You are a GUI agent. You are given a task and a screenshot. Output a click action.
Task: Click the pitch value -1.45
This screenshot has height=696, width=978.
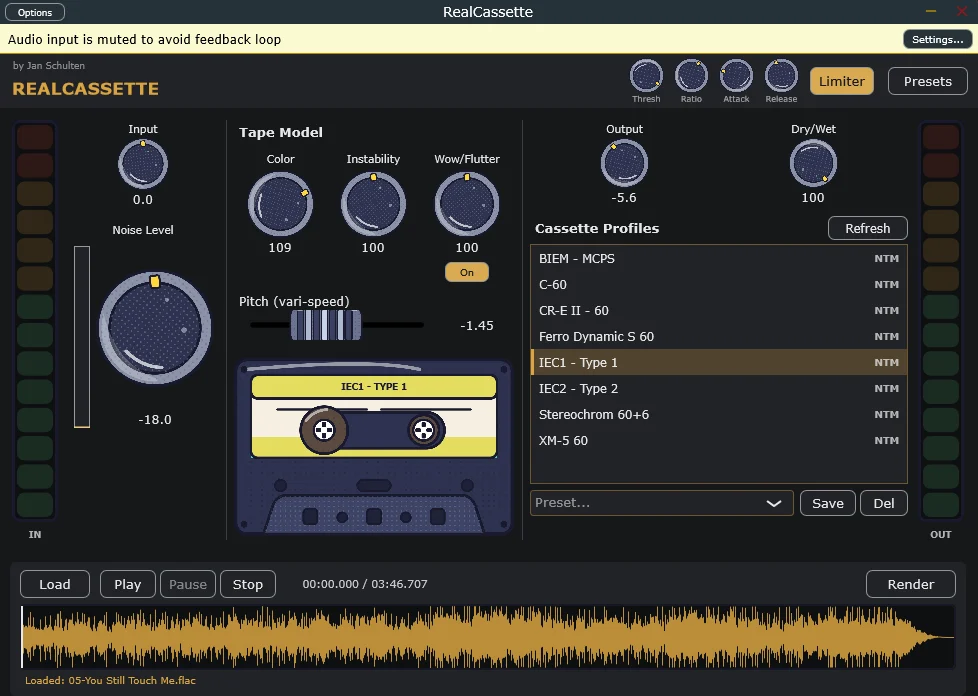pyautogui.click(x=477, y=326)
